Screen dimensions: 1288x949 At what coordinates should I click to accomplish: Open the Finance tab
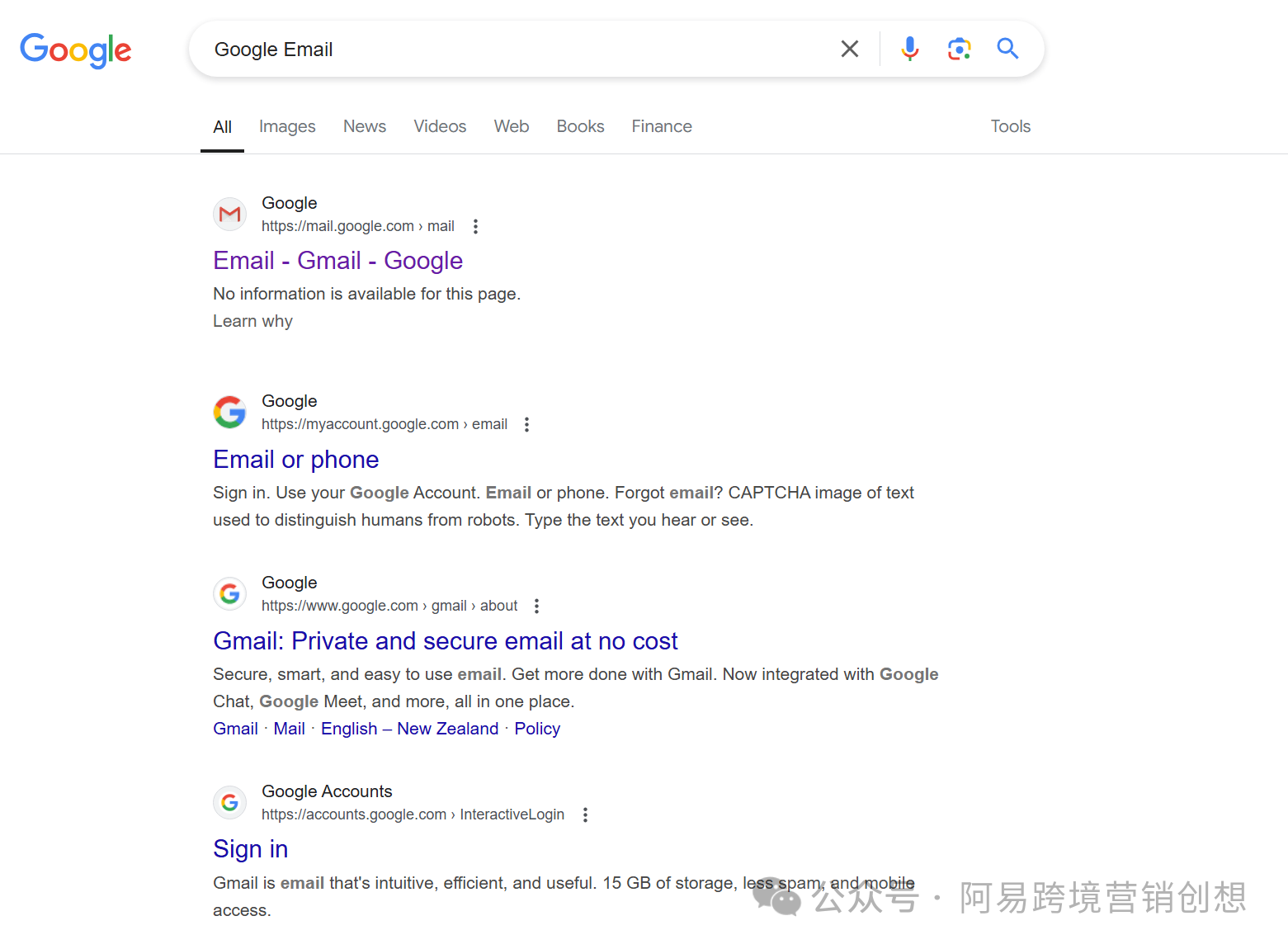coord(662,126)
